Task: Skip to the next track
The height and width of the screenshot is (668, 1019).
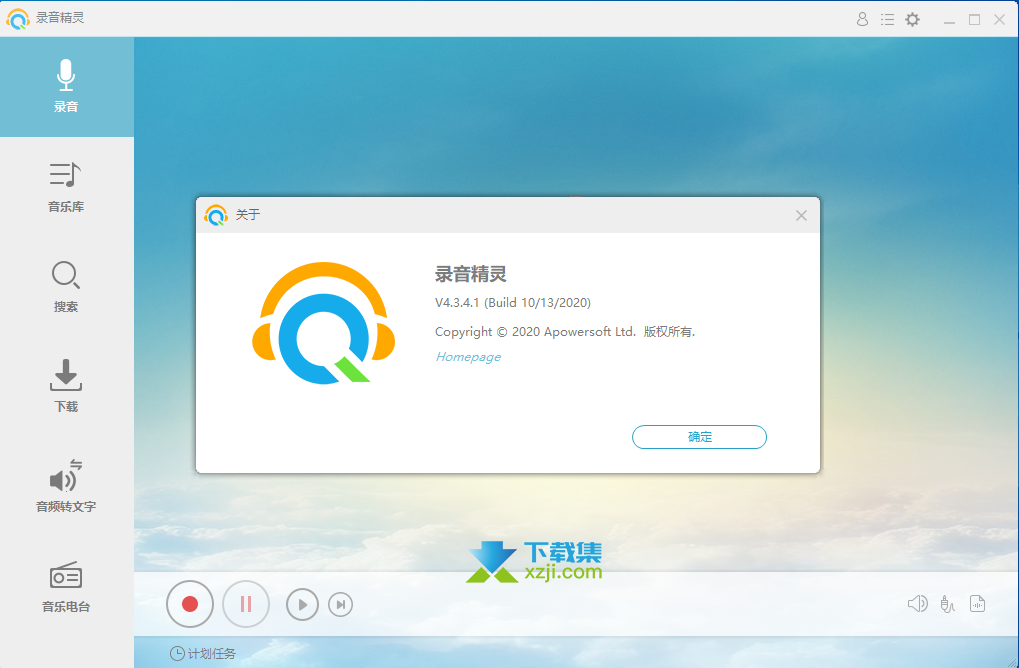Action: [x=341, y=605]
